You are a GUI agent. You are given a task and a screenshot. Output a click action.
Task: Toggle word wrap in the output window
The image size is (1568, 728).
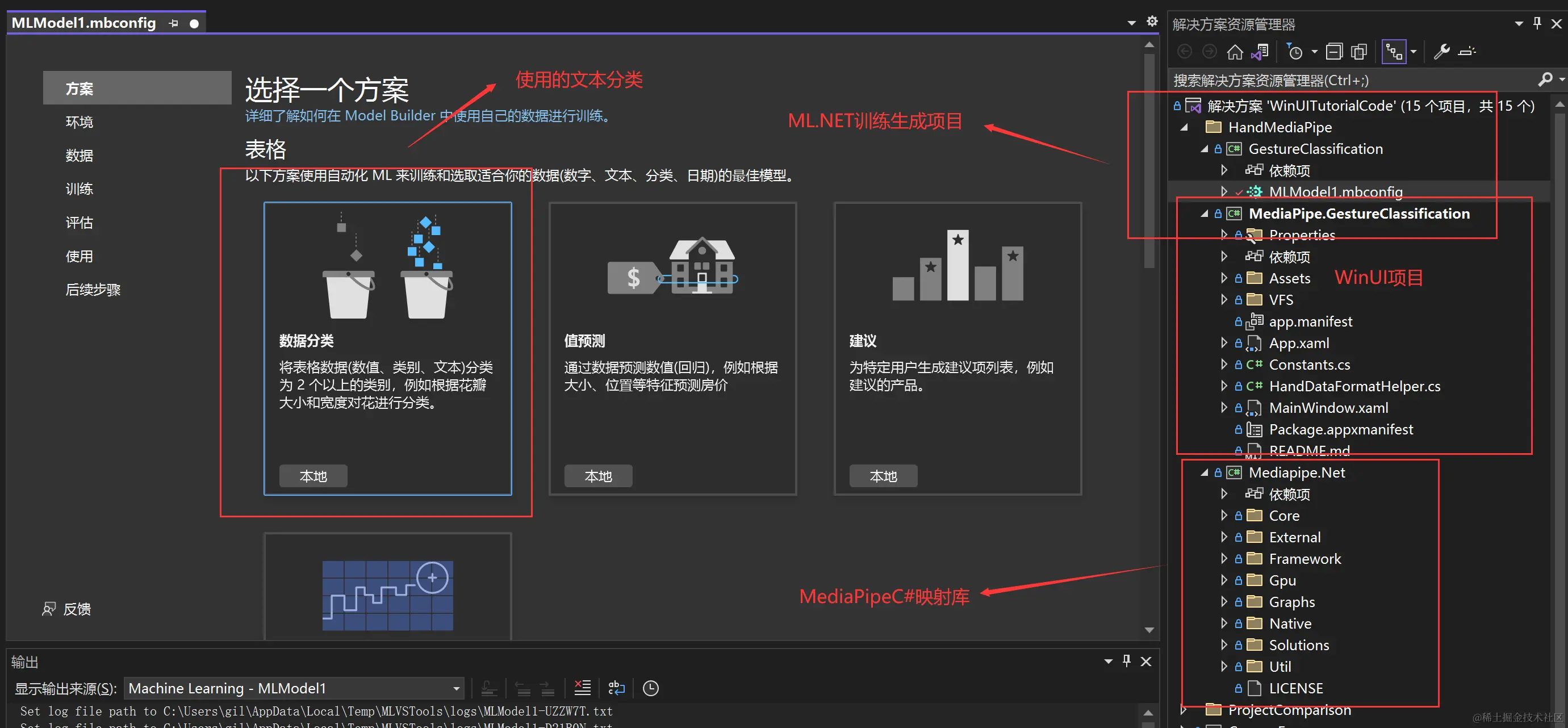tap(616, 688)
